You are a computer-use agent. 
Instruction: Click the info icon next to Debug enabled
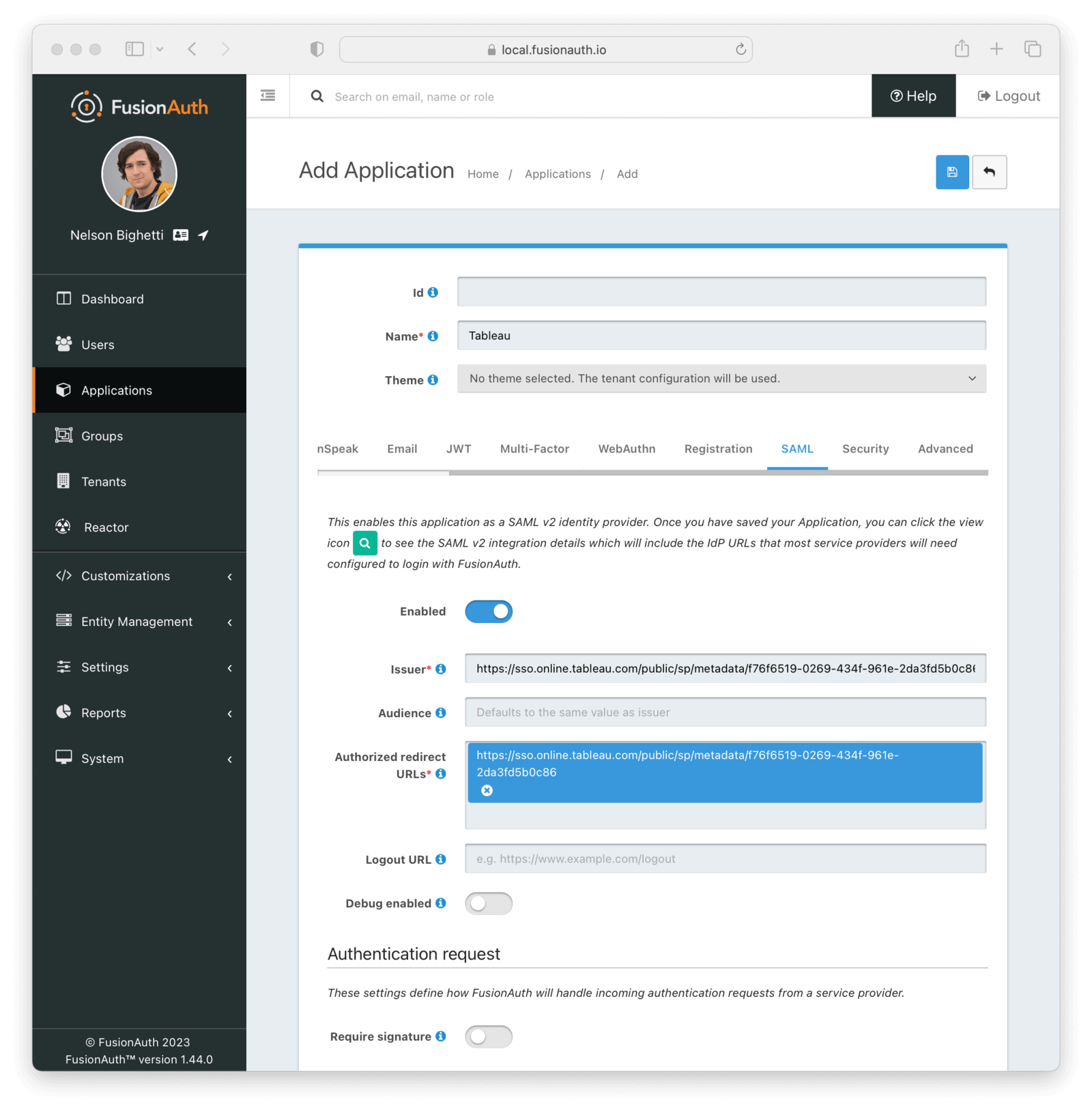pos(441,903)
